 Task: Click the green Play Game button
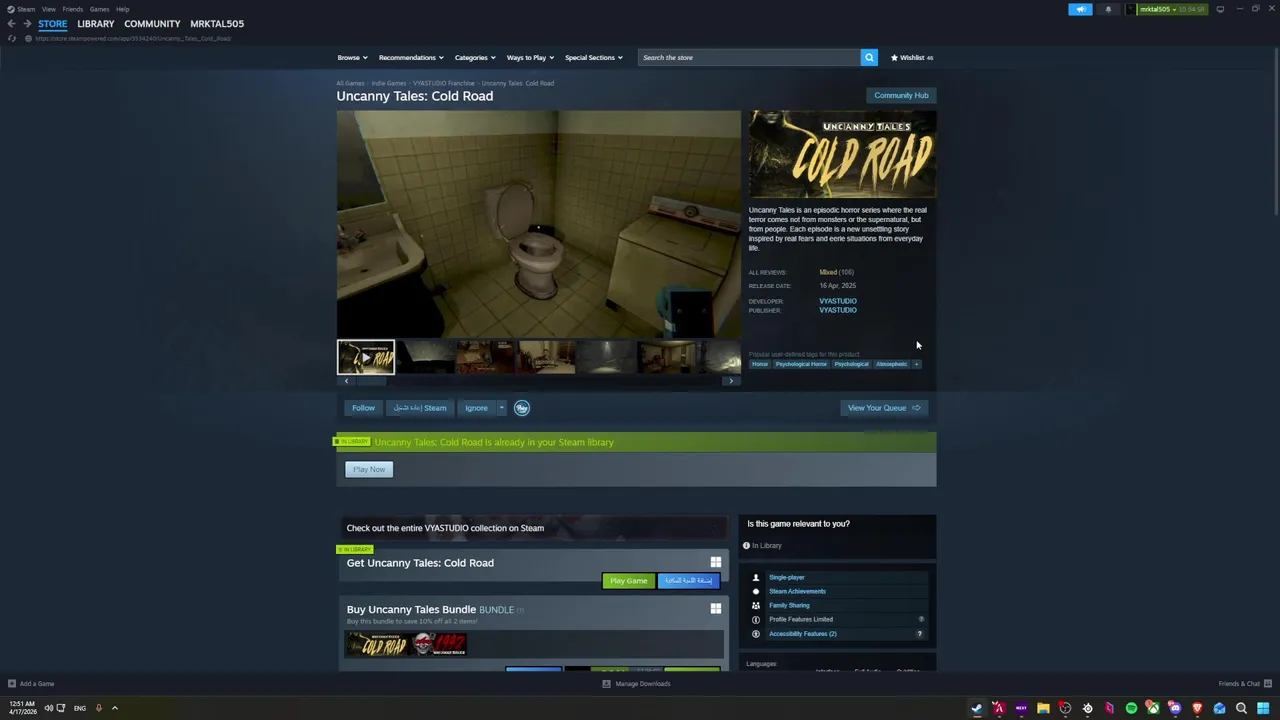[x=628, y=580]
